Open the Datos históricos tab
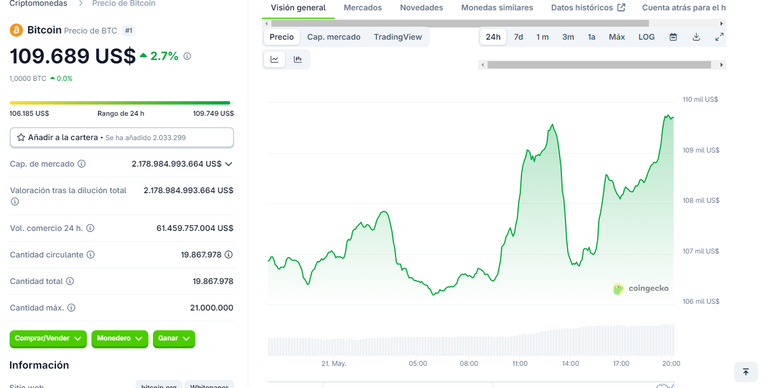The image size is (768, 388). tap(588, 8)
